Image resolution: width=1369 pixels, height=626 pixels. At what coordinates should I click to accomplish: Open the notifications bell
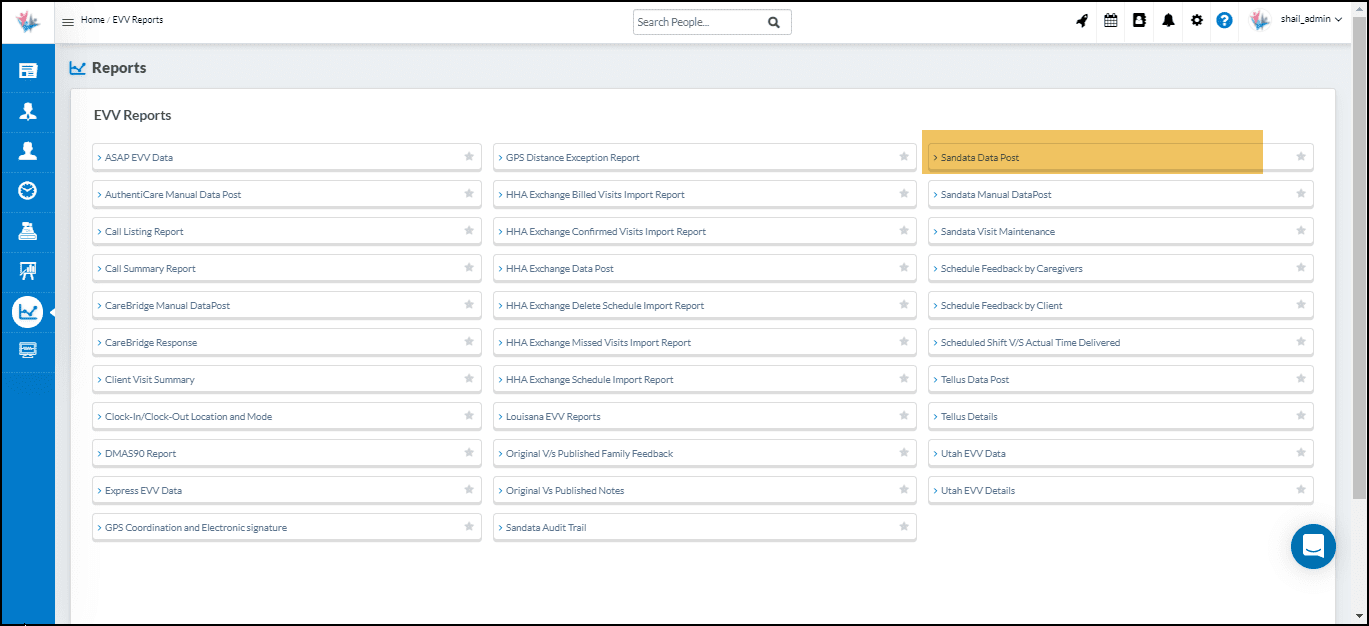(1168, 21)
